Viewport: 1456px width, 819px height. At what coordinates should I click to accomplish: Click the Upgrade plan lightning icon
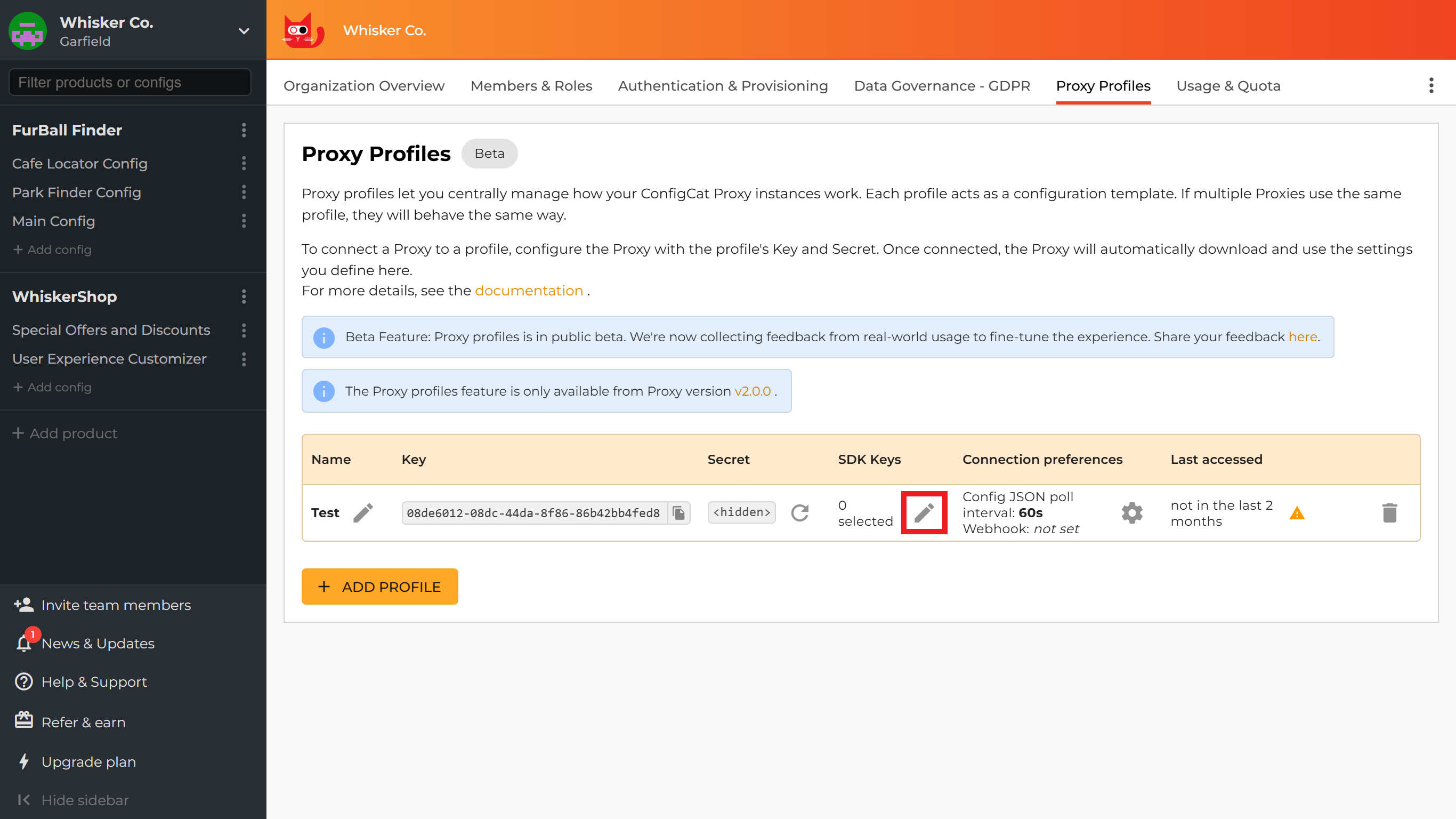click(x=23, y=761)
